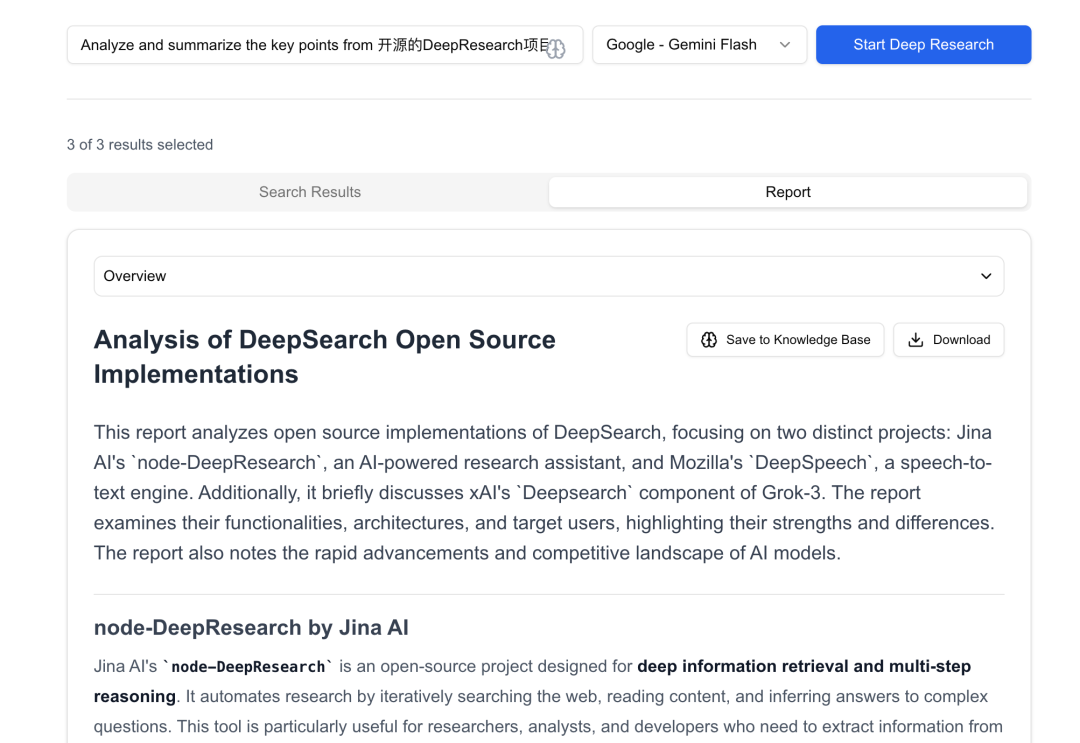Click the brain icon inside the query input field
Image resolution: width=1080 pixels, height=743 pixels.
click(x=557, y=45)
